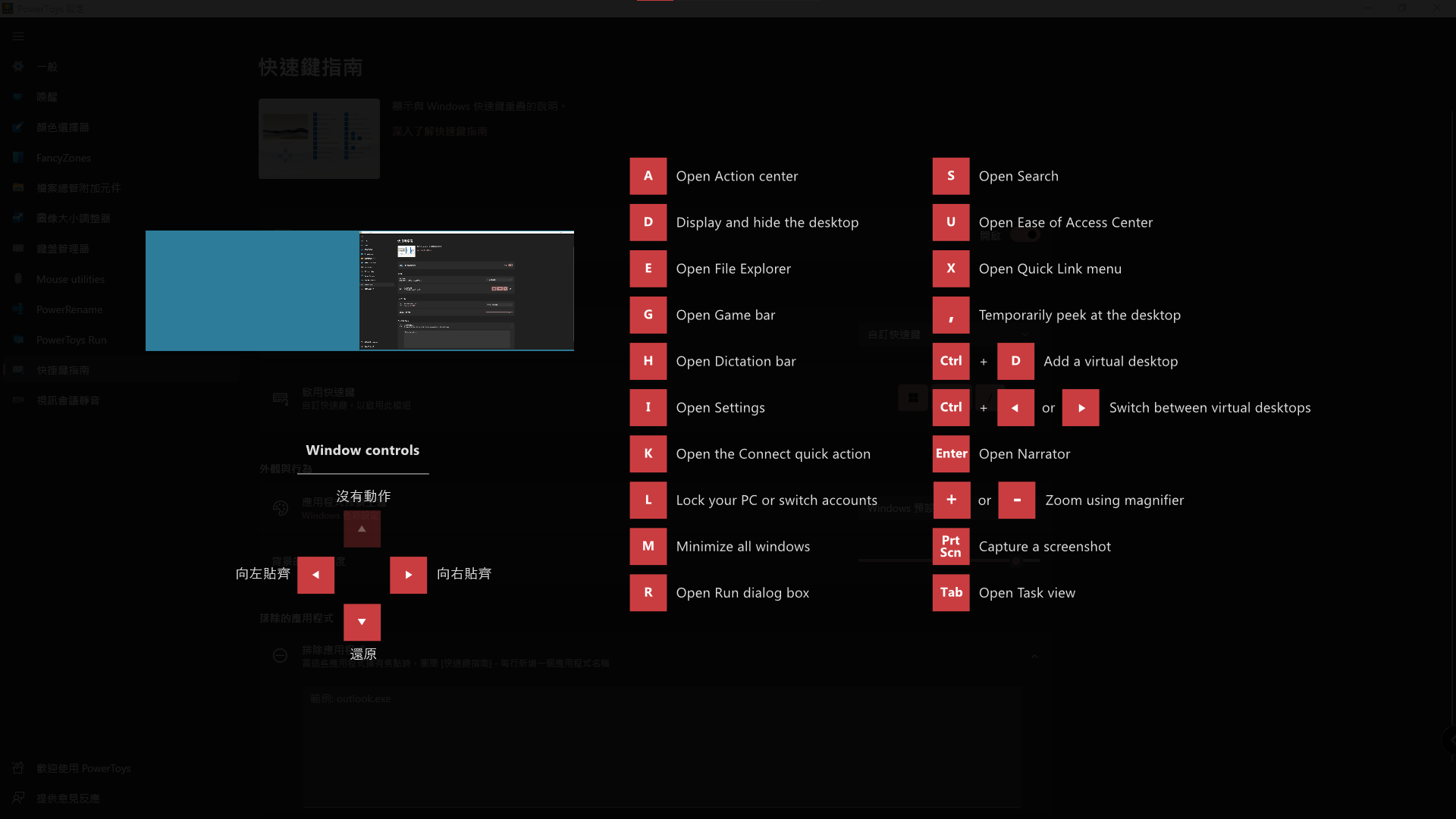The image size is (1456, 819).
Task: Collapse the 排除應用程式 section chevron
Action: click(1034, 656)
